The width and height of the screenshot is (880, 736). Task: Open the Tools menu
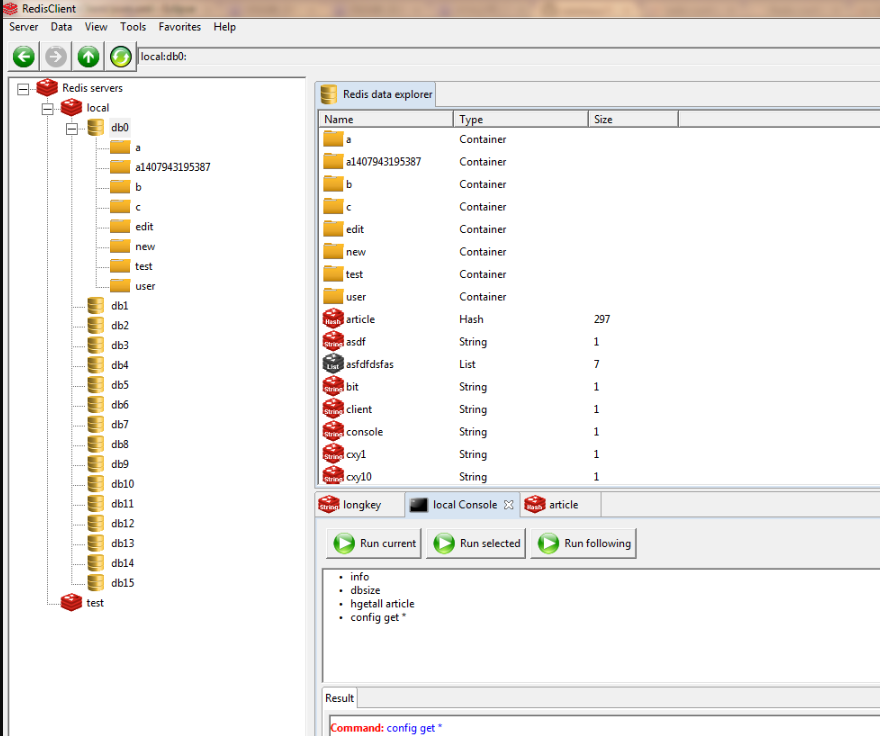133,27
